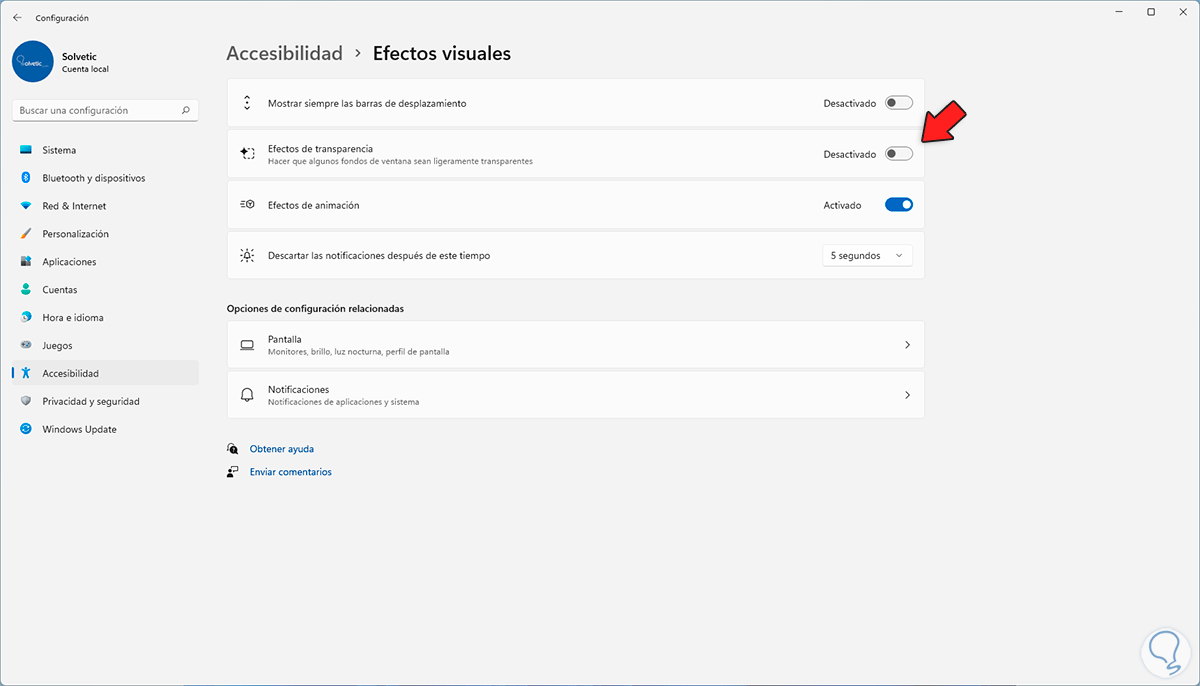This screenshot has width=1200, height=686.
Task: Click the Sistema monitor icon in sidebar
Action: 26,150
